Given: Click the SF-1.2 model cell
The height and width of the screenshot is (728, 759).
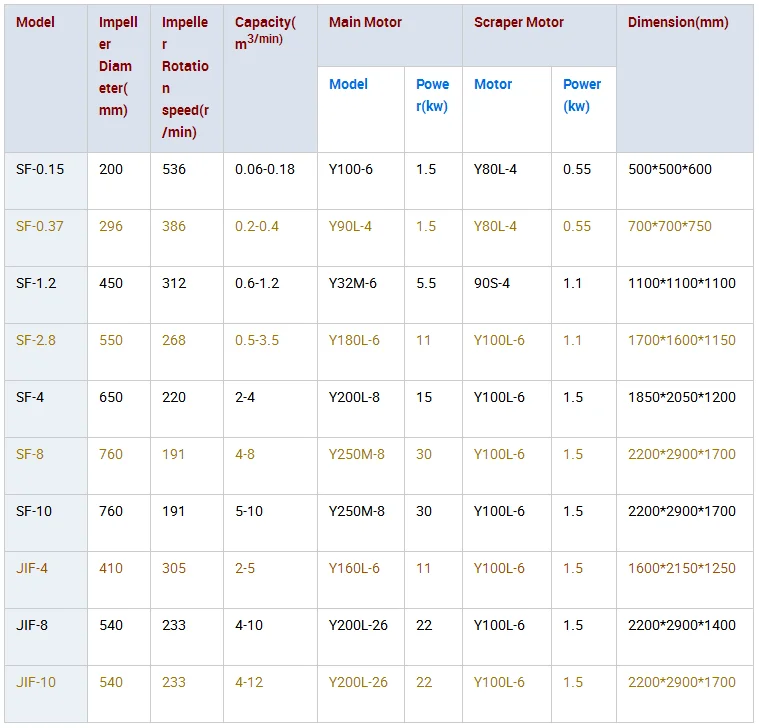Looking at the screenshot, I should point(36,283).
